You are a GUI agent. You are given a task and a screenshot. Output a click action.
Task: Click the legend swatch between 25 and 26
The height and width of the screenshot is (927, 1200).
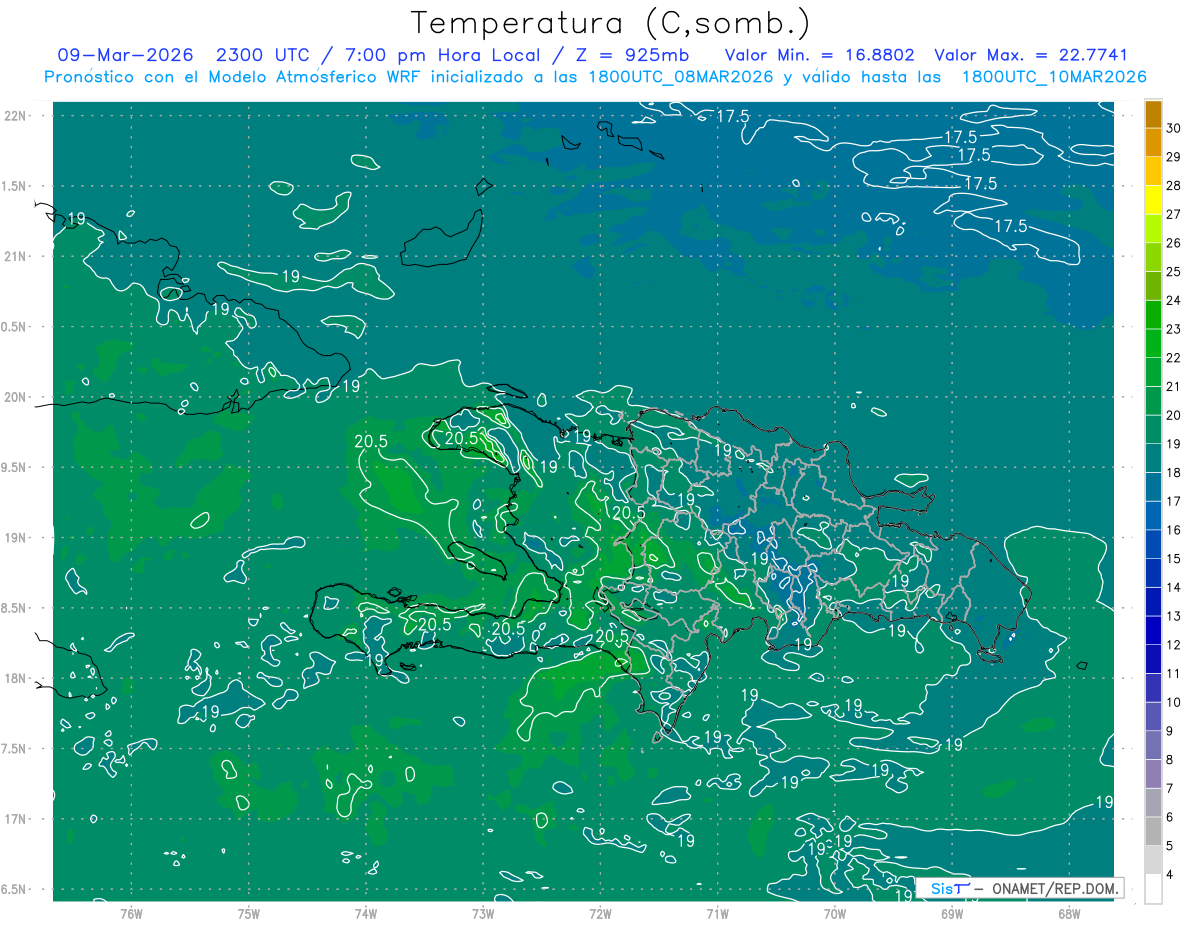pos(1153,258)
